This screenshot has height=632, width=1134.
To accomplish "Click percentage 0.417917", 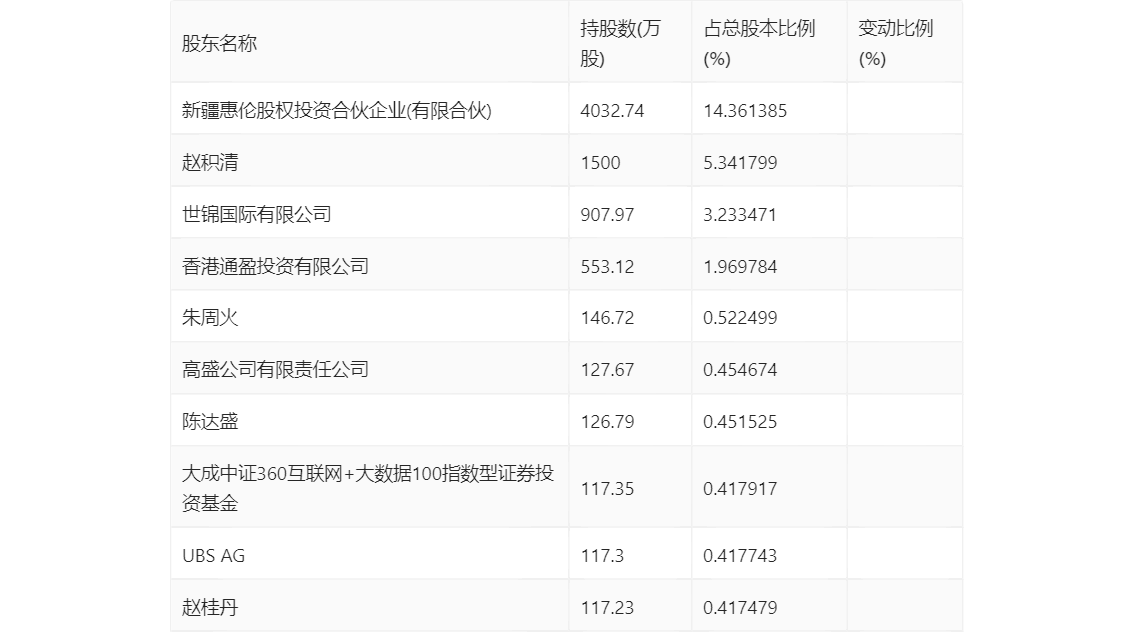I will 741,489.
